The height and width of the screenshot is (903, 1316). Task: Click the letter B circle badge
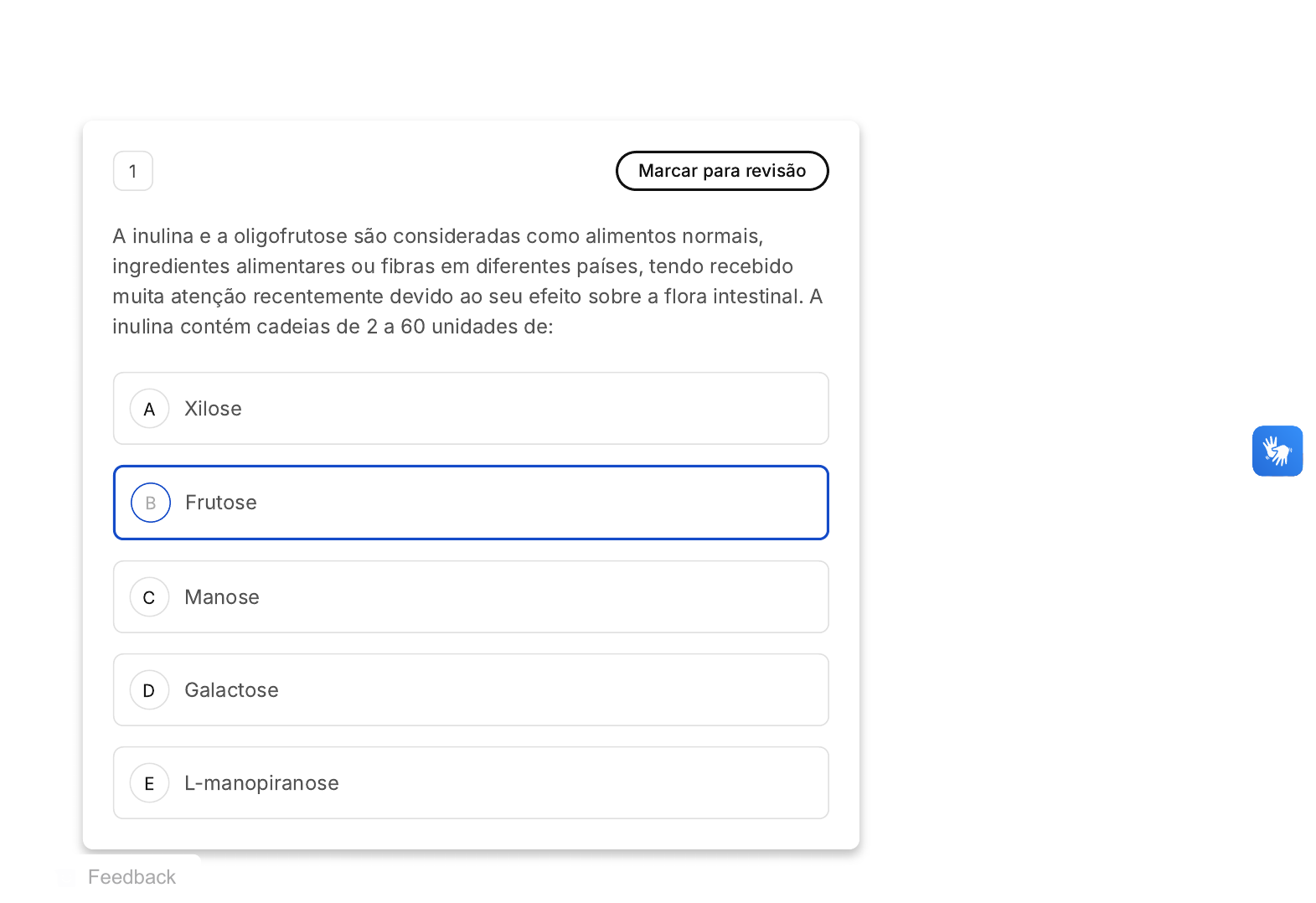click(x=151, y=503)
